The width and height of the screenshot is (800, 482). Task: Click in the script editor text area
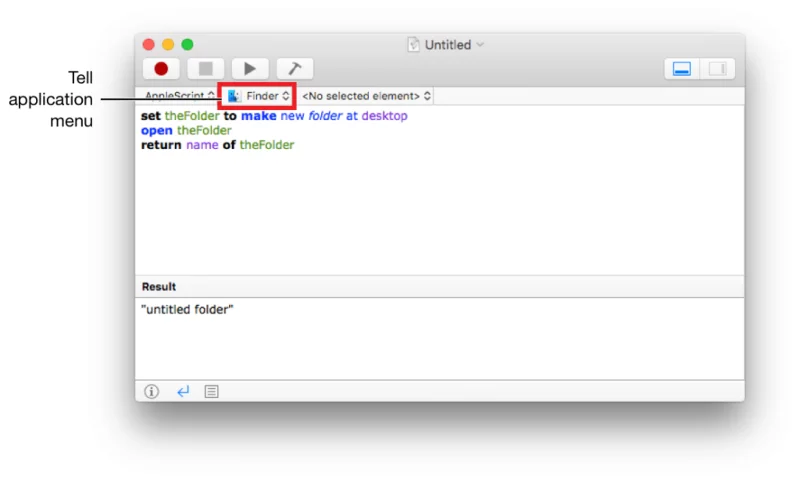439,190
